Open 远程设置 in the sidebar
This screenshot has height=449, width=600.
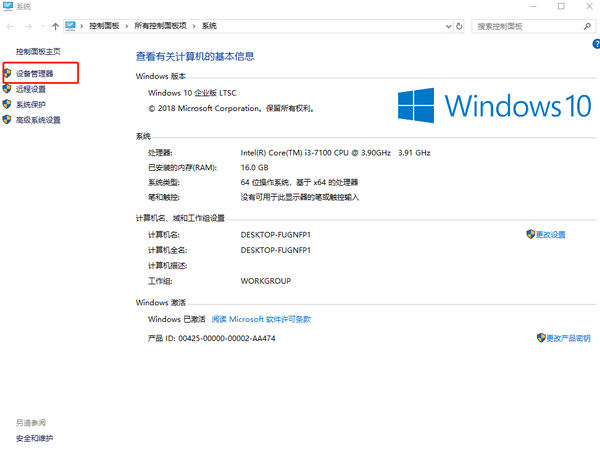[x=30, y=89]
